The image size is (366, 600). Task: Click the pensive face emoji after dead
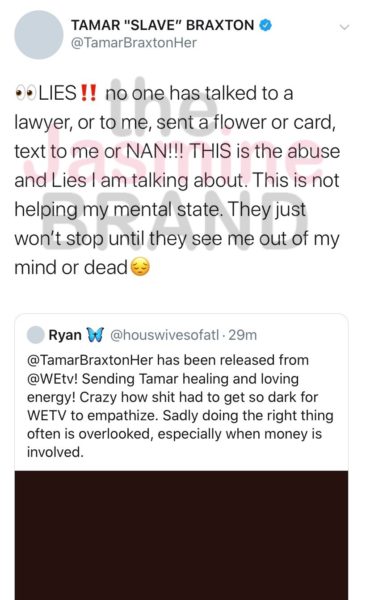click(140, 267)
